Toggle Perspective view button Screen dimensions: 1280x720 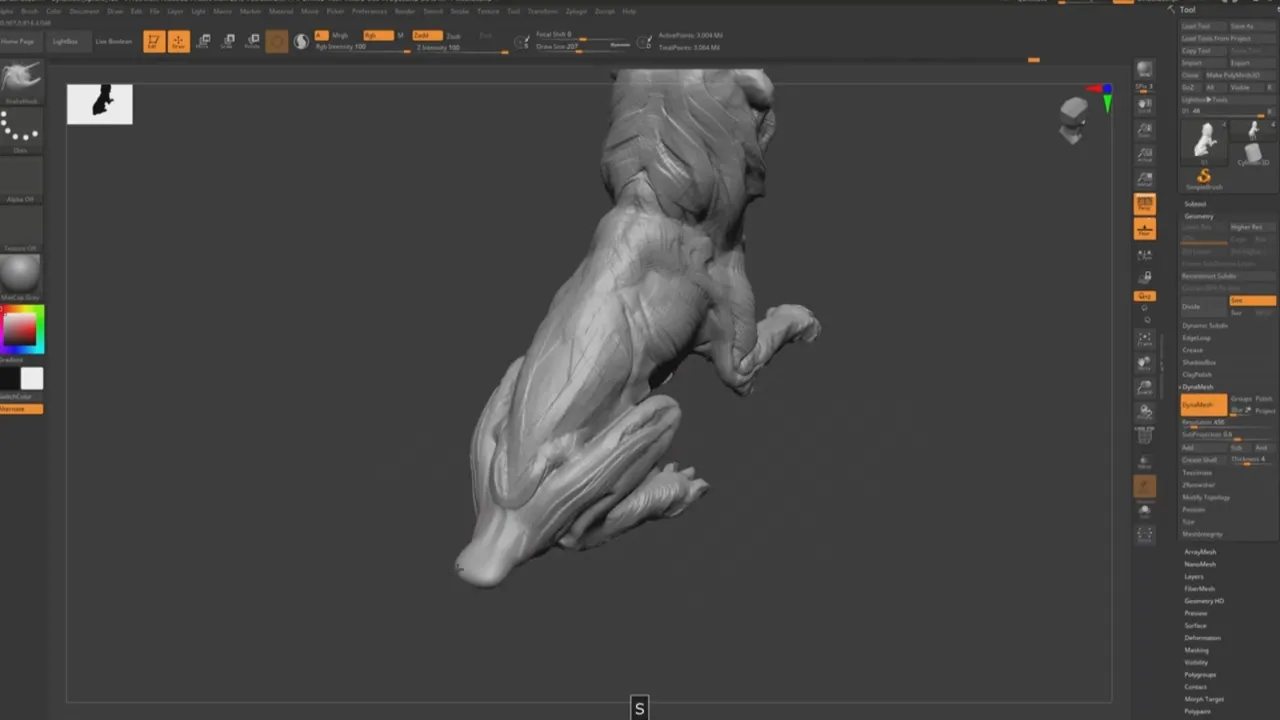(1144, 204)
